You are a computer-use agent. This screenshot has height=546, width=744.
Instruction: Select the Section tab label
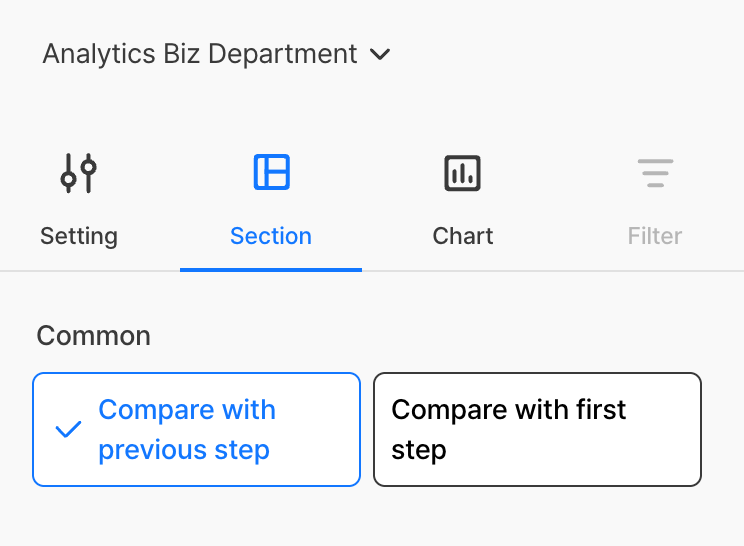[271, 236]
